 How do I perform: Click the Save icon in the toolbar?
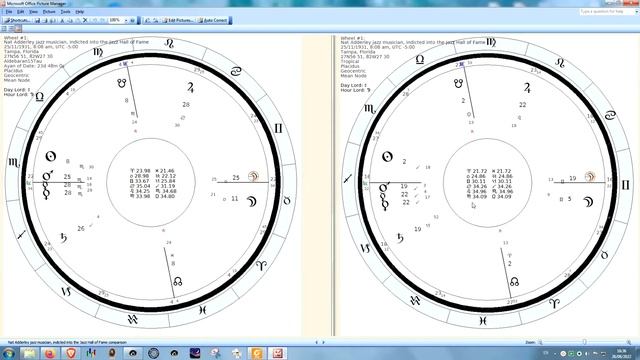click(37, 20)
